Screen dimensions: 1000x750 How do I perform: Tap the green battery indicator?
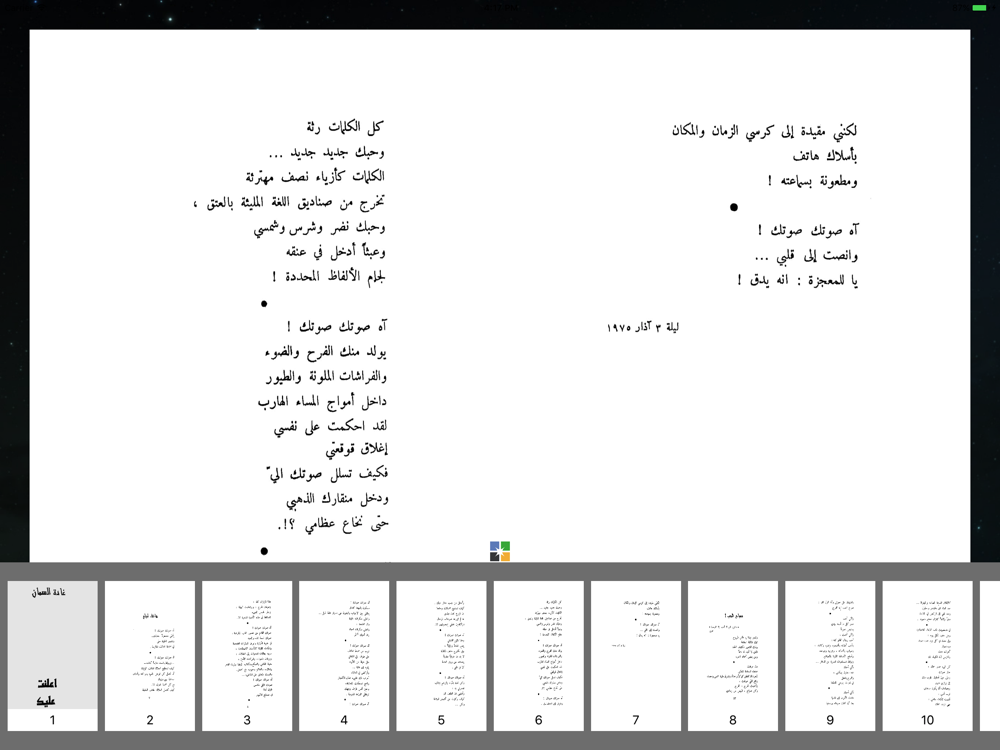point(979,8)
